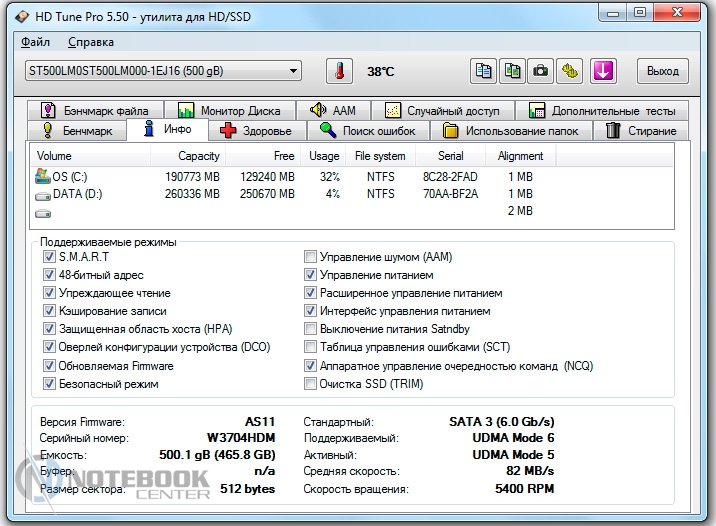
Task: Select the DATA (D:) volume icon
Action: pyautogui.click(x=43, y=194)
